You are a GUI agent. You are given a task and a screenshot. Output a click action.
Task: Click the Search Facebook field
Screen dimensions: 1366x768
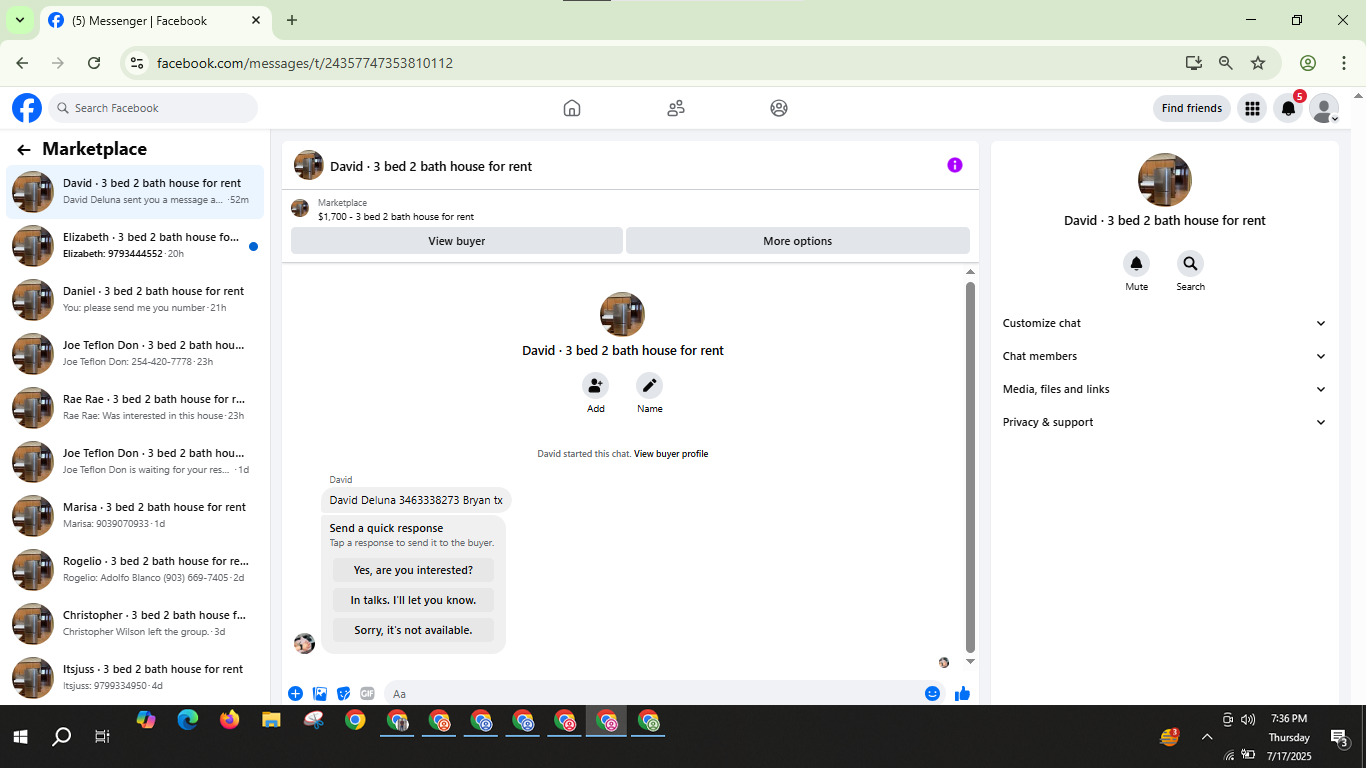click(153, 108)
